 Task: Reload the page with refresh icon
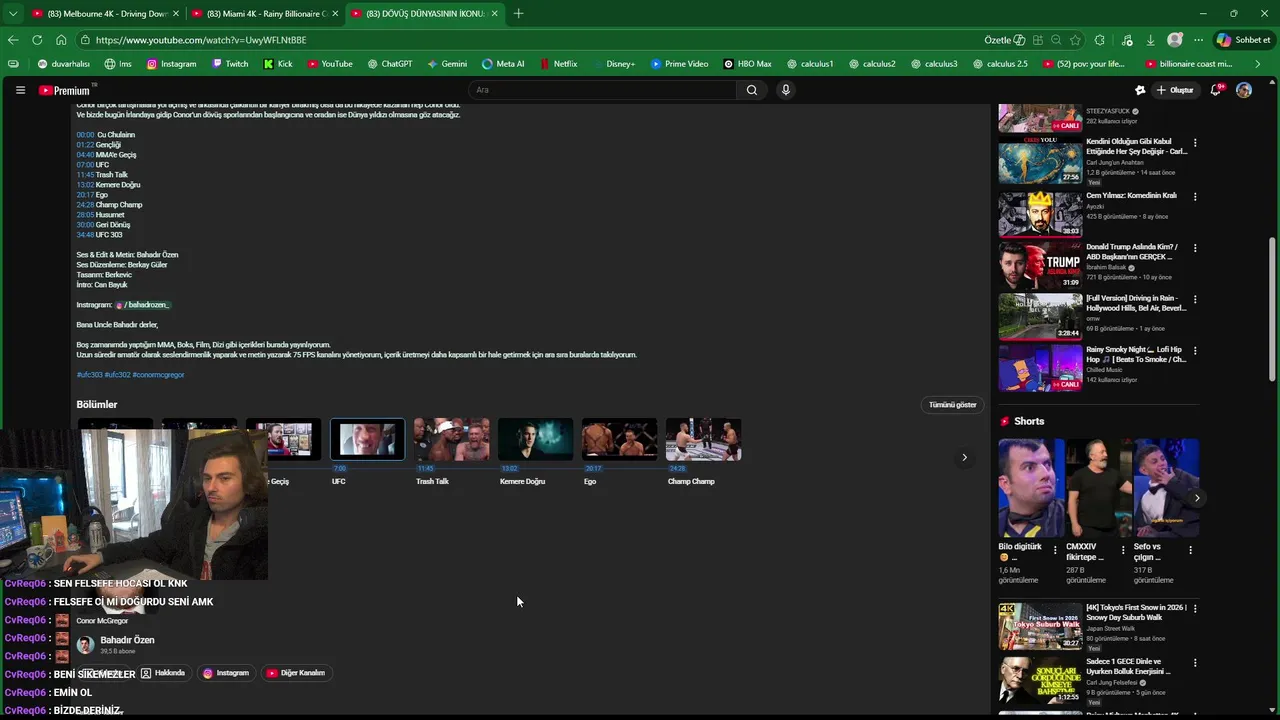coord(37,40)
